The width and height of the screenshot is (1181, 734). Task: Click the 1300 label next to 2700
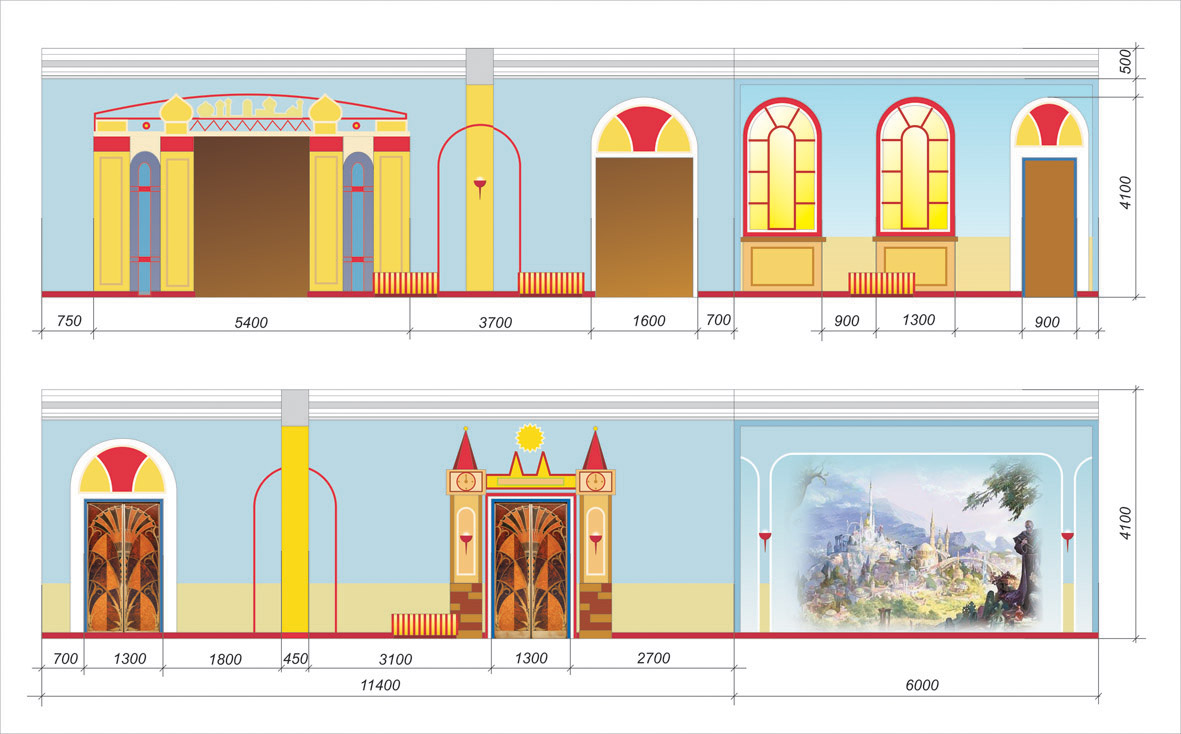tap(530, 658)
